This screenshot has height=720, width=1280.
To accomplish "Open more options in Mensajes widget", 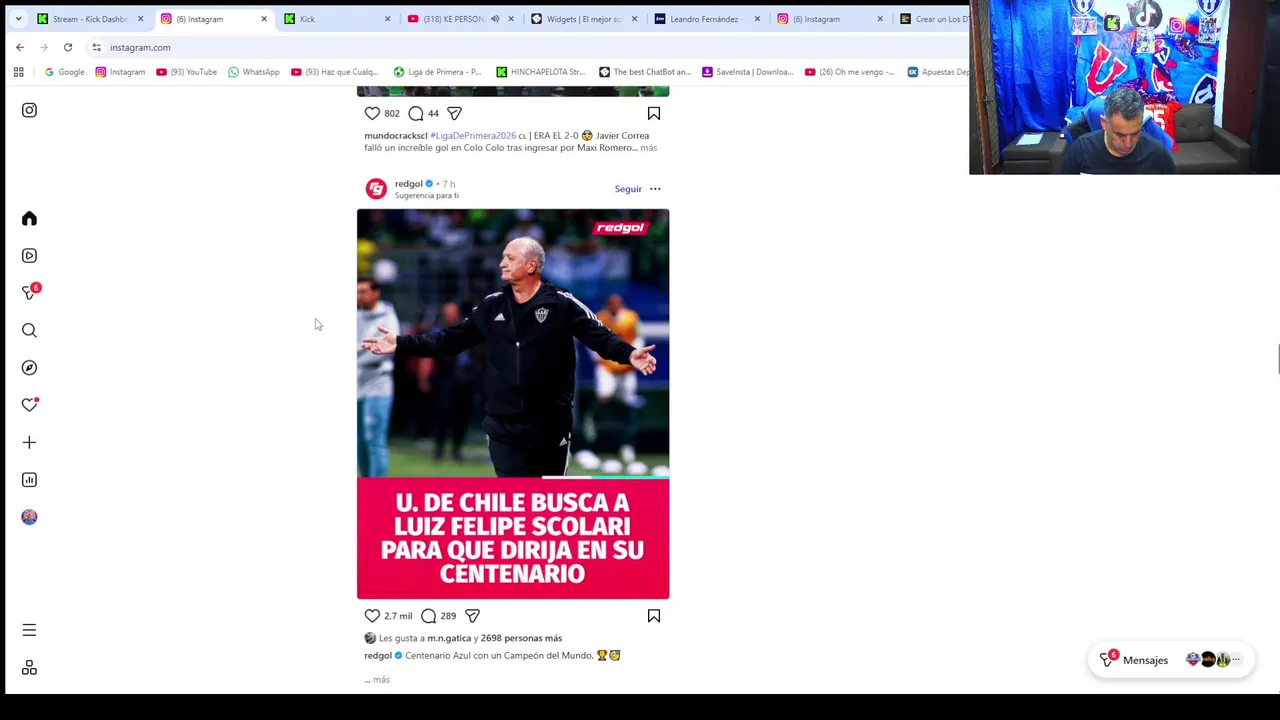I will pos(1236,660).
